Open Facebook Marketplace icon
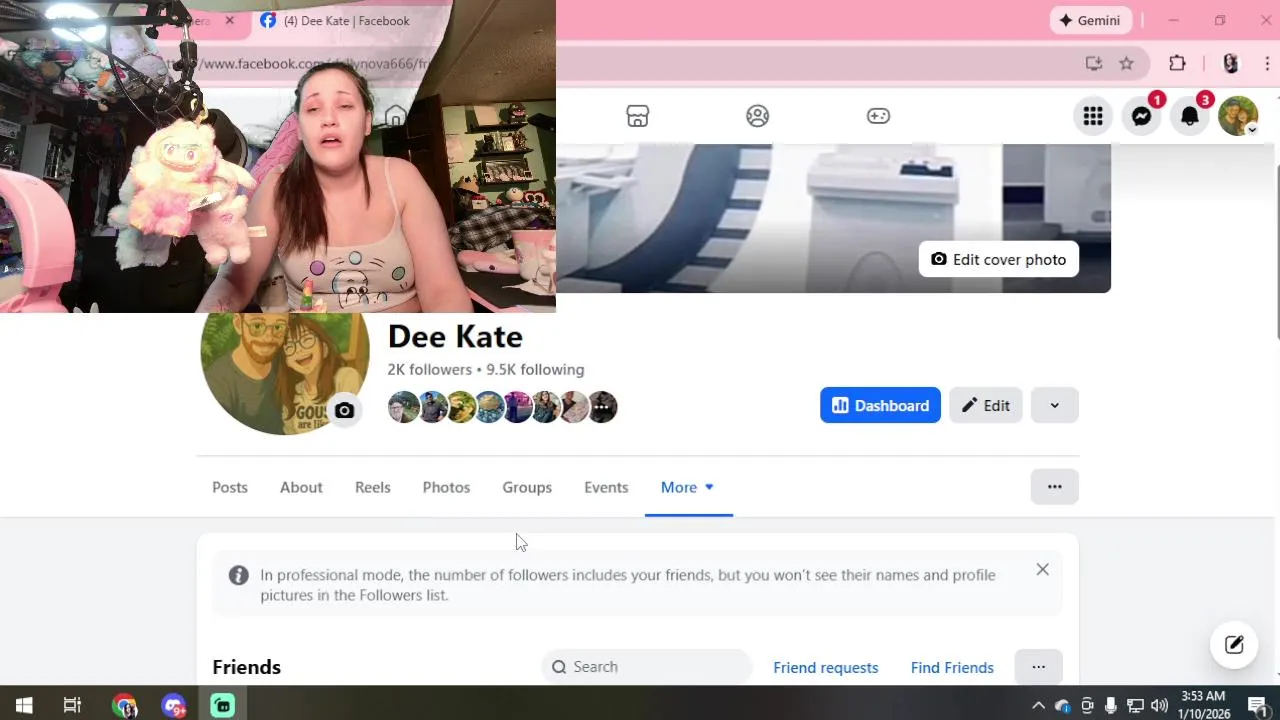The image size is (1280, 720). click(637, 116)
